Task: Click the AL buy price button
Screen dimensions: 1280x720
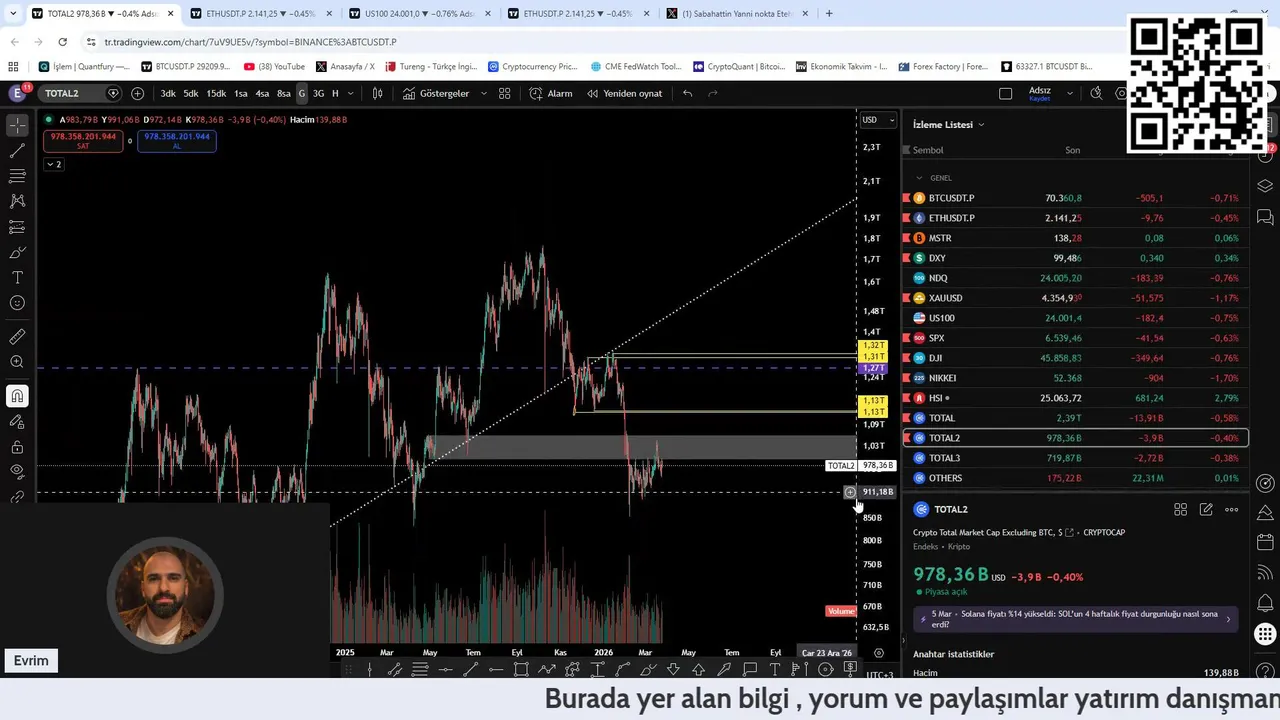Action: 177,141
